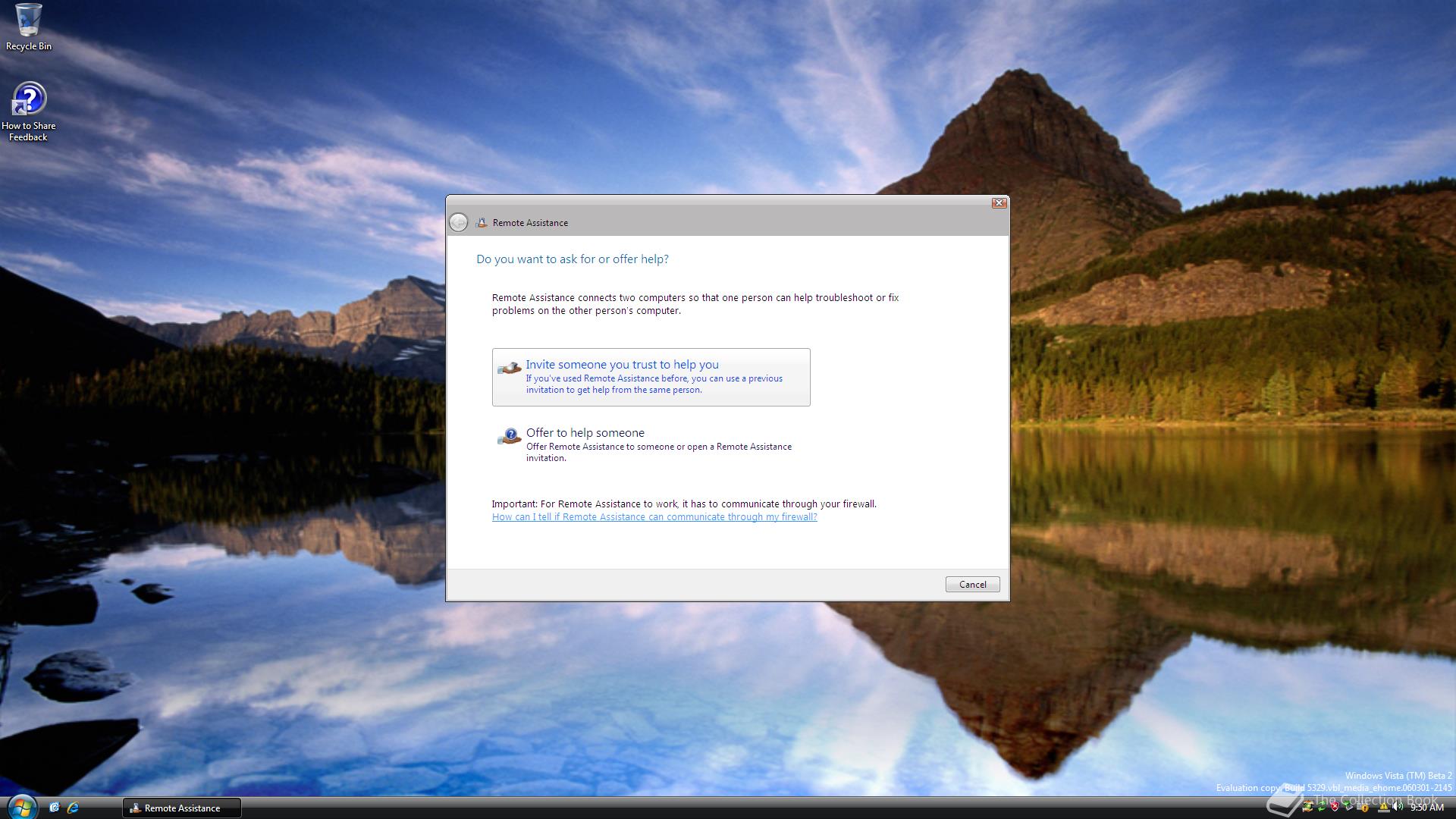Image resolution: width=1456 pixels, height=819 pixels.
Task: Close the Remote Assistance dialog
Action: [x=999, y=202]
